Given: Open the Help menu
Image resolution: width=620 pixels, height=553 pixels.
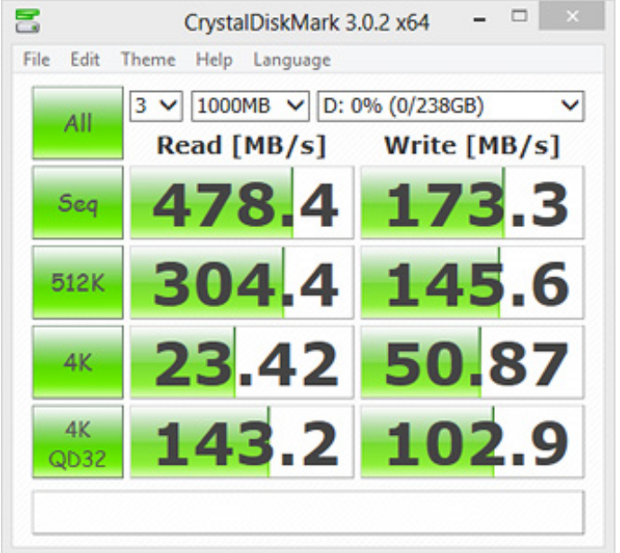Looking at the screenshot, I should coord(214,60).
